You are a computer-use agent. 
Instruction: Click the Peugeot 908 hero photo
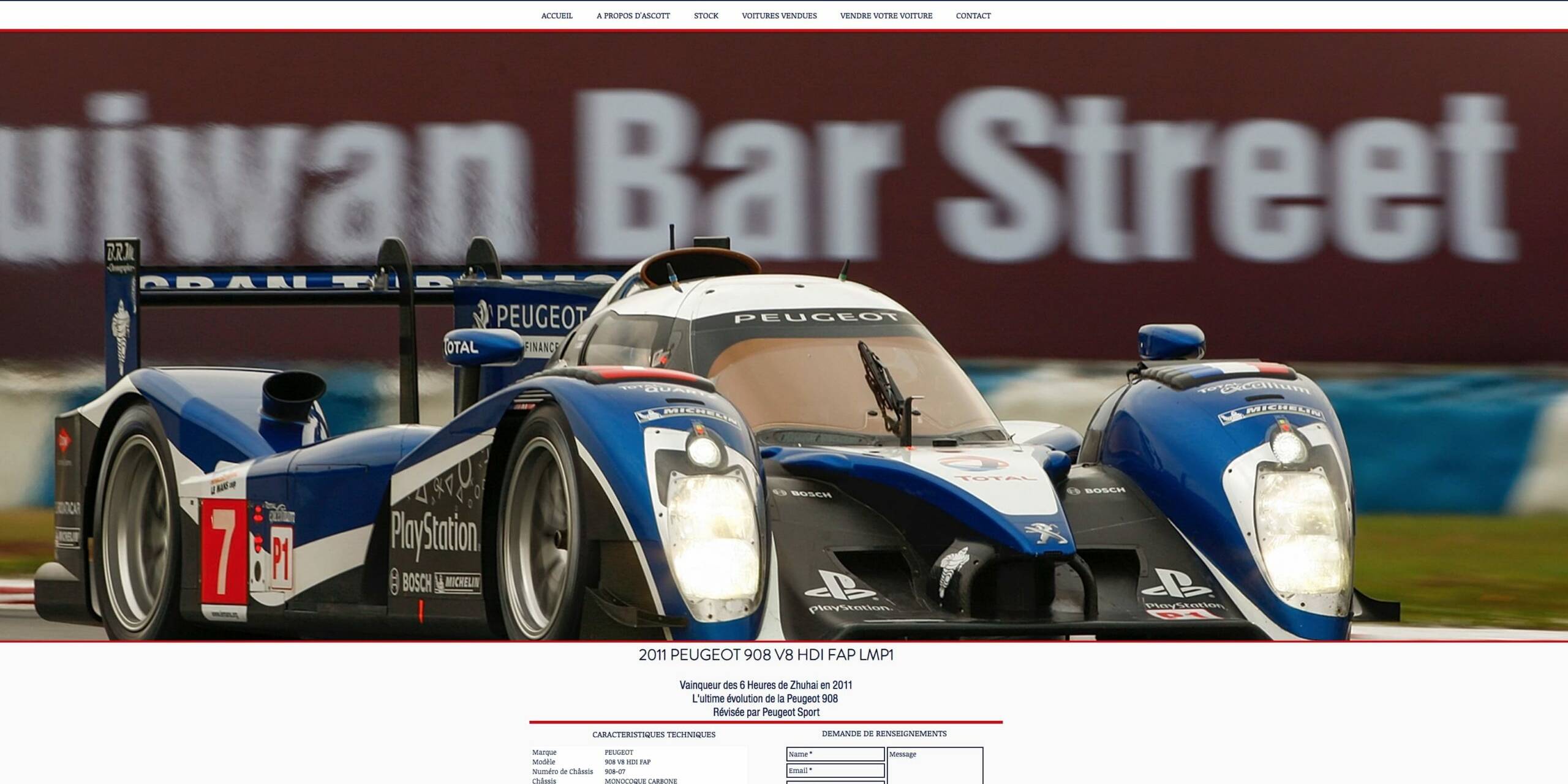point(784,336)
